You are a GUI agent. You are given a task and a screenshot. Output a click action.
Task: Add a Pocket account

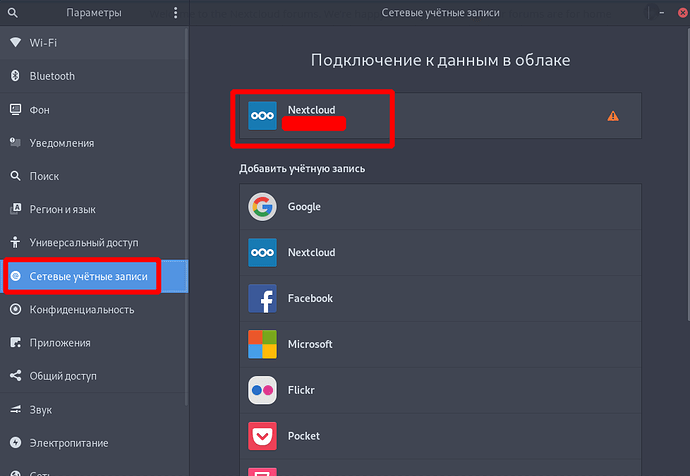440,436
